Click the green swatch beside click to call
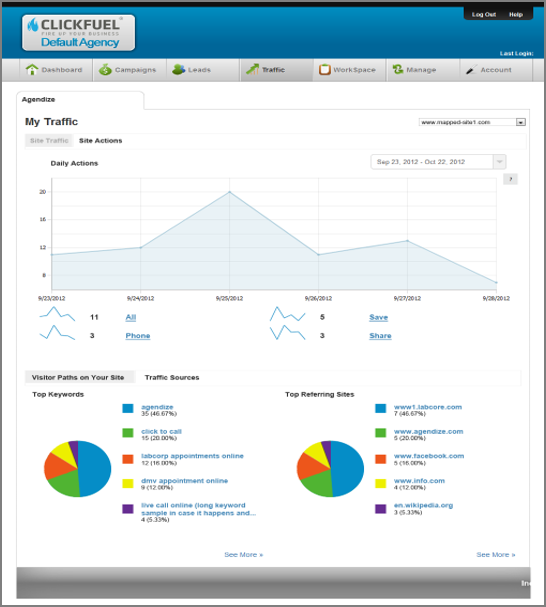Screen dimensions: 546x607 coord(128,433)
